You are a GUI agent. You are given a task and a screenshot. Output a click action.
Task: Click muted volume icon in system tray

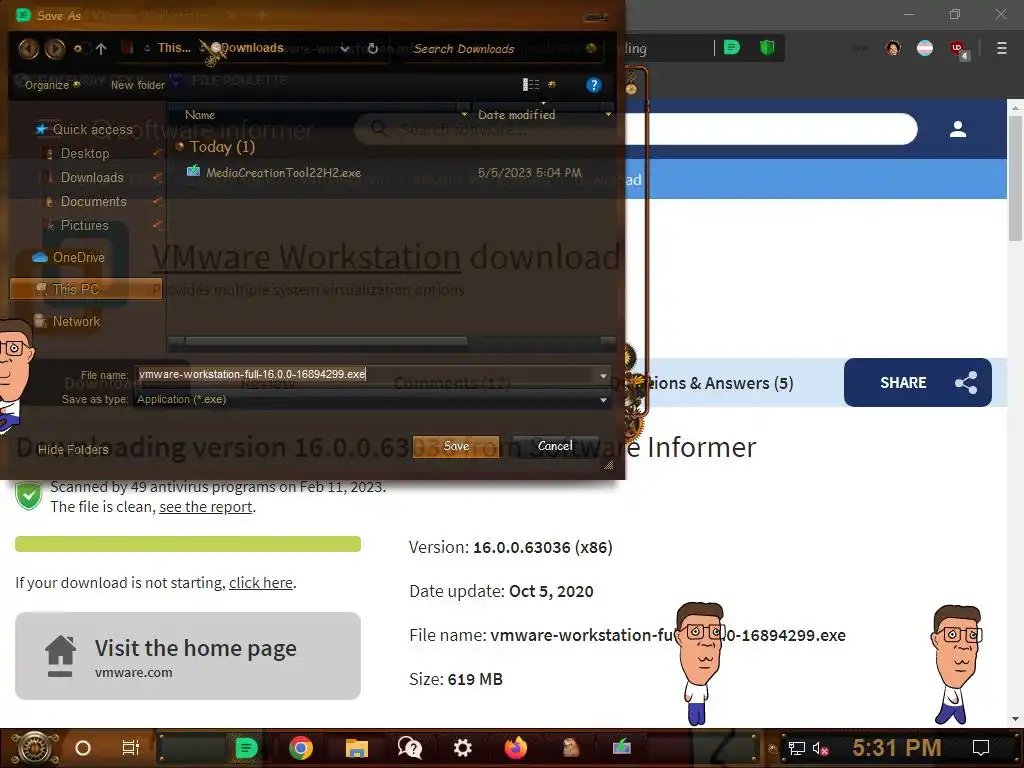click(x=820, y=748)
